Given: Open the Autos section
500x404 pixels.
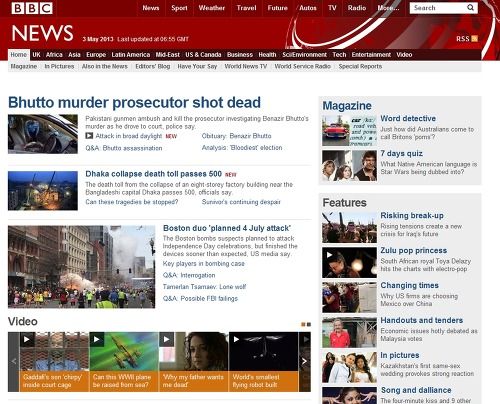Looking at the screenshot, I should pyautogui.click(x=308, y=8).
